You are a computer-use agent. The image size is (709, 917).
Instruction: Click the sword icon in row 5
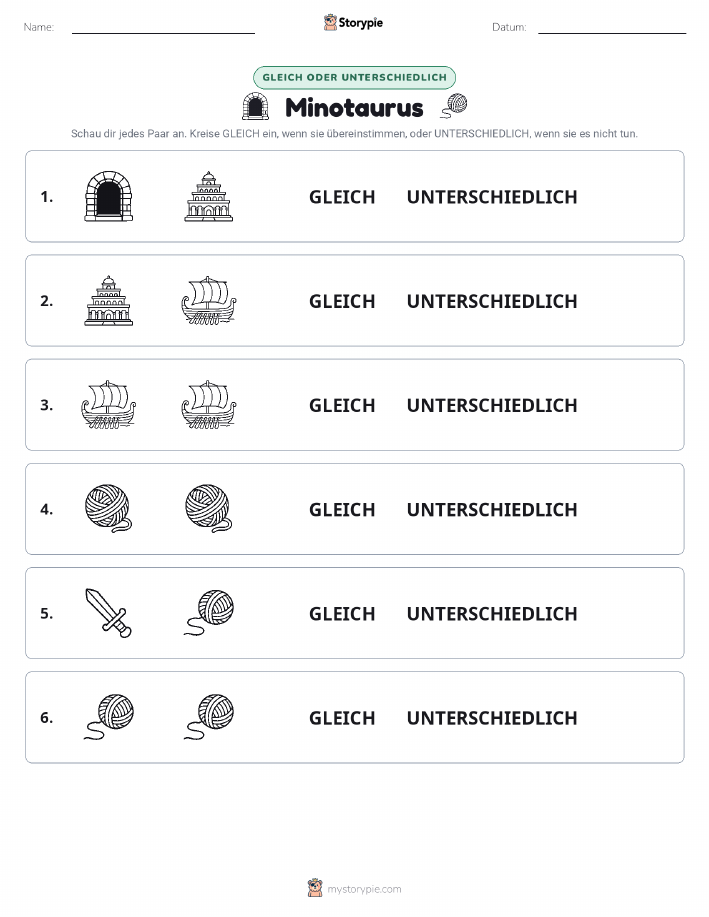(109, 613)
